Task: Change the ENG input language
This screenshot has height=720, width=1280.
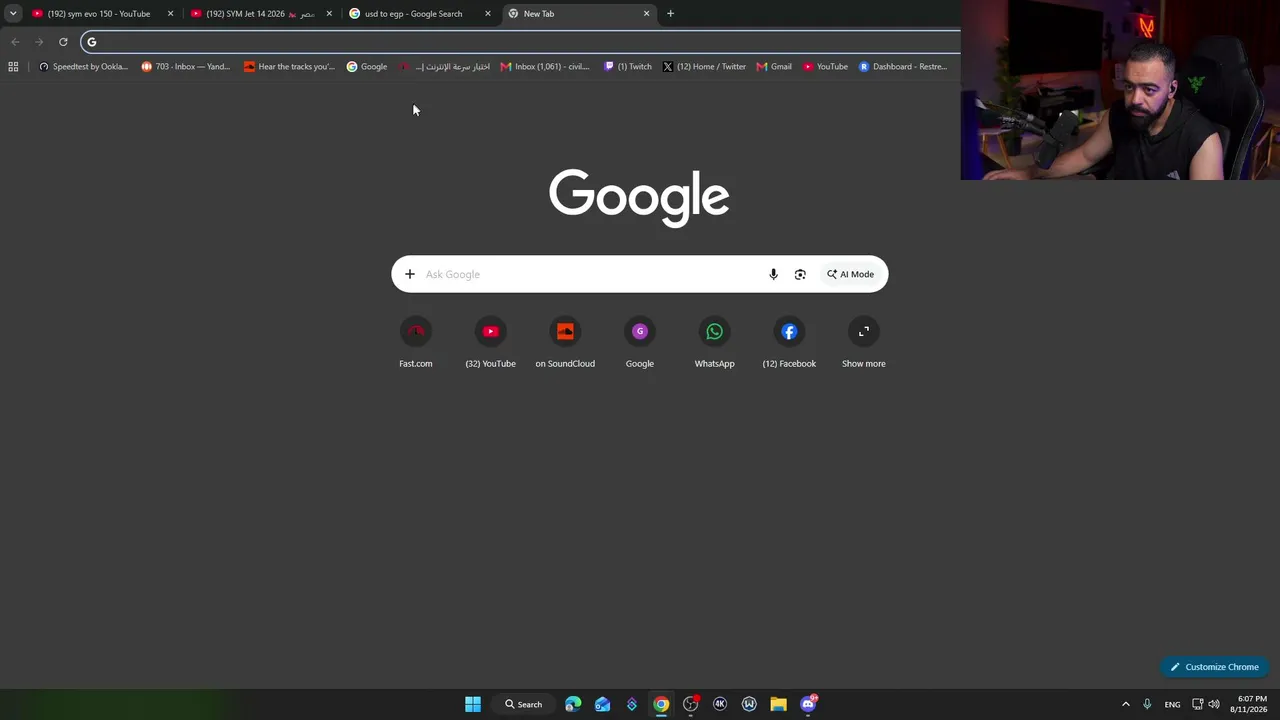Action: tap(1172, 704)
